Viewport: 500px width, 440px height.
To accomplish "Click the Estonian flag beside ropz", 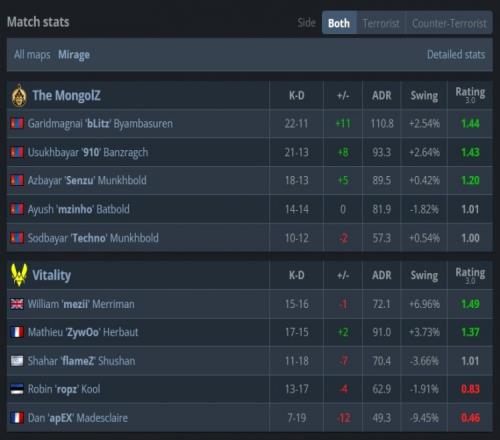I will click(x=17, y=389).
